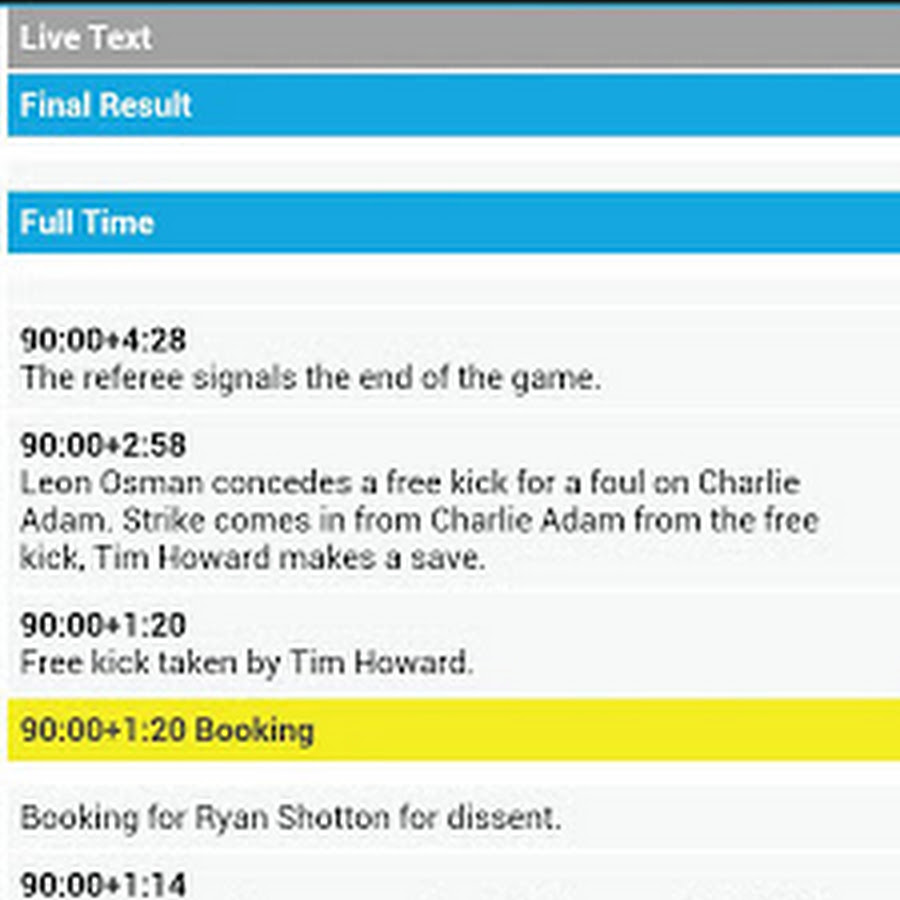Click the 90:00+4:28 timestamp
The height and width of the screenshot is (900, 900).
(103, 340)
